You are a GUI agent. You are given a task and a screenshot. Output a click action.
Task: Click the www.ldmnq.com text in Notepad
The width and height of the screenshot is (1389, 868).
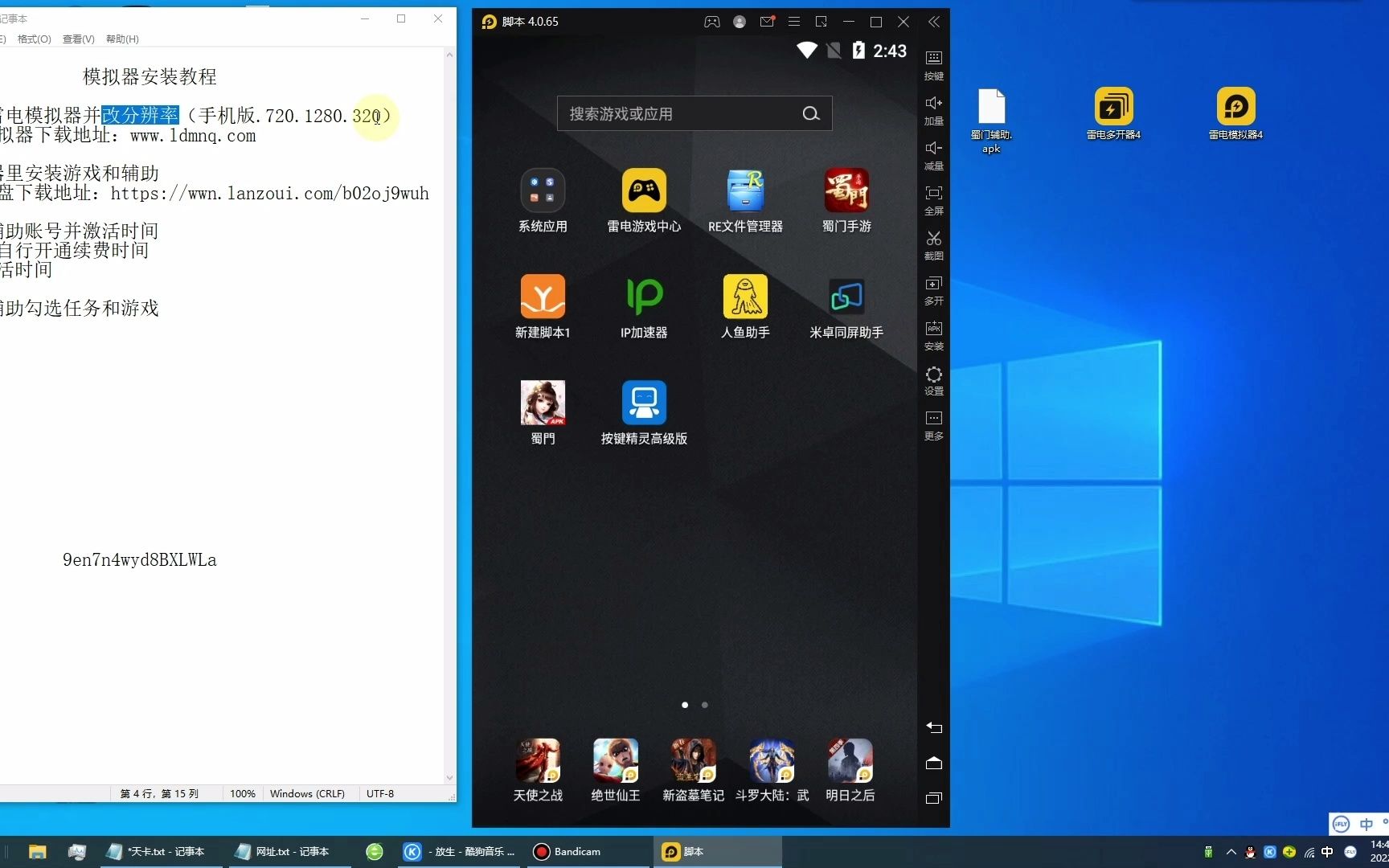click(193, 136)
